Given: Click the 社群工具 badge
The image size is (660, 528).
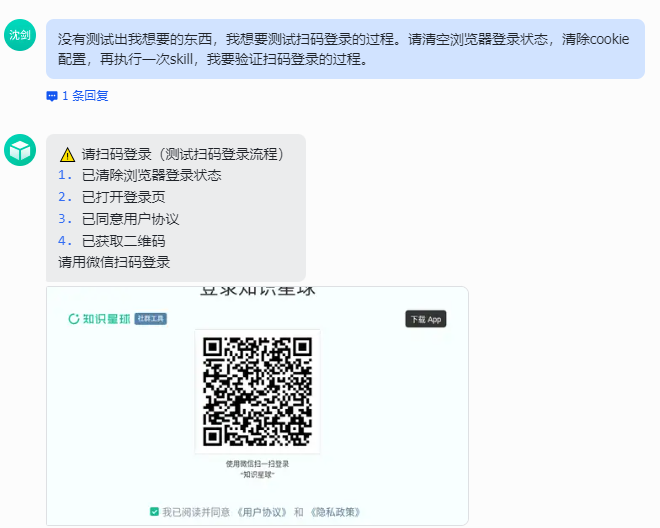Looking at the screenshot, I should click(151, 319).
